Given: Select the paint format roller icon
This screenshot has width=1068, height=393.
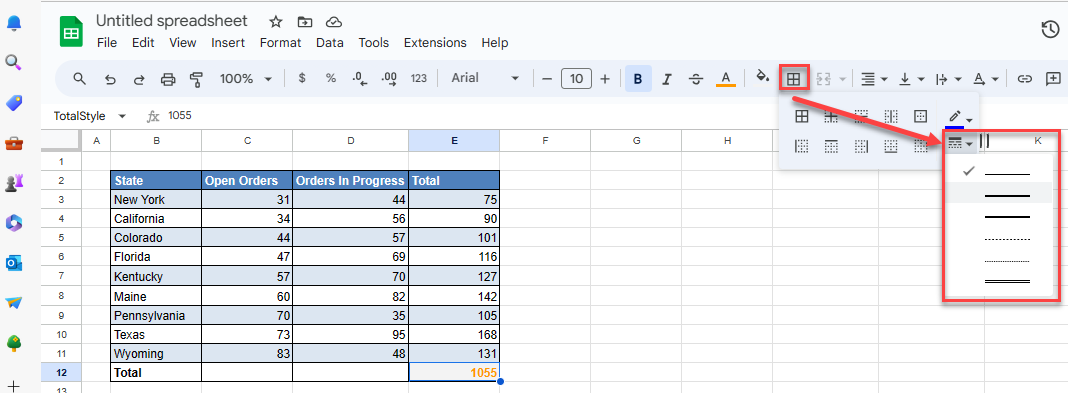Looking at the screenshot, I should click(197, 79).
